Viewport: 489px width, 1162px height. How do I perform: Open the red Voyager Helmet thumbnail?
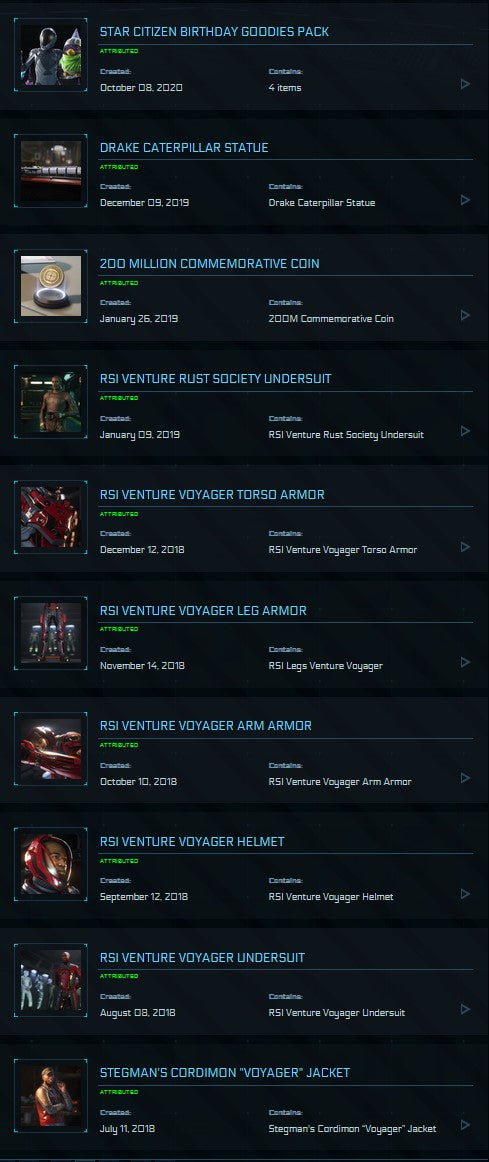tap(51, 865)
